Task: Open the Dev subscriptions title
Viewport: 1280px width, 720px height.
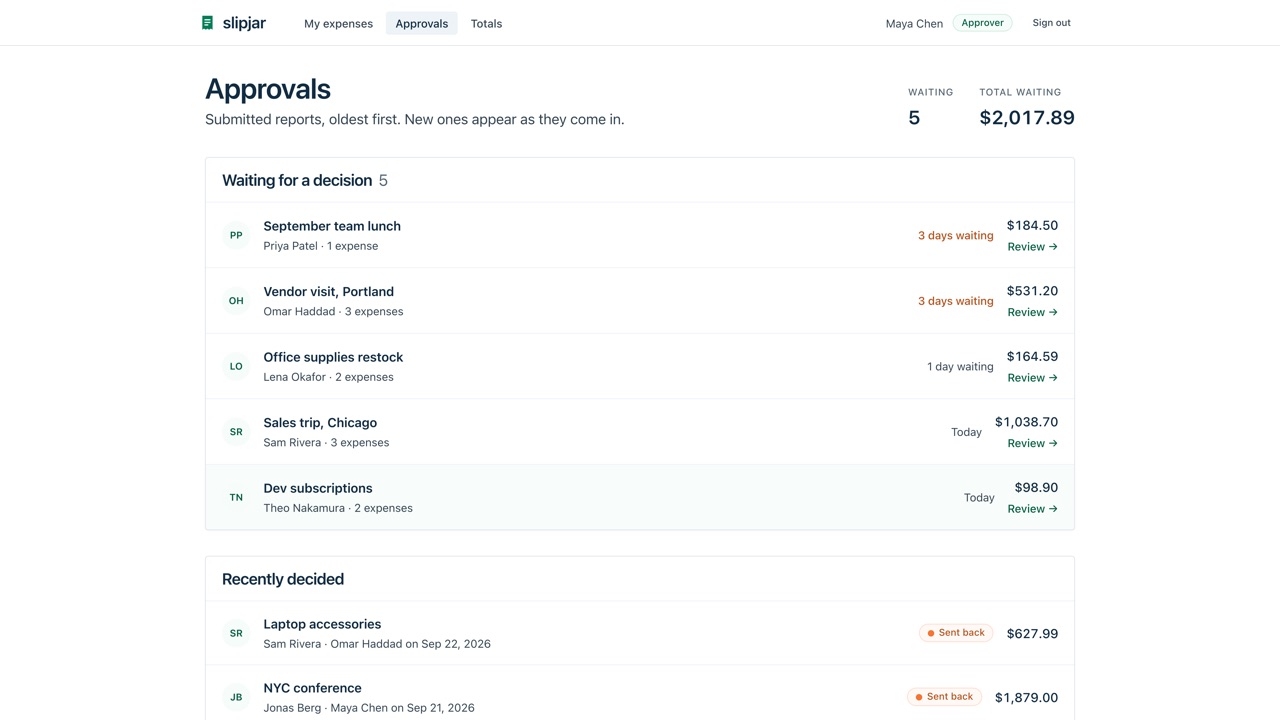Action: [x=318, y=488]
